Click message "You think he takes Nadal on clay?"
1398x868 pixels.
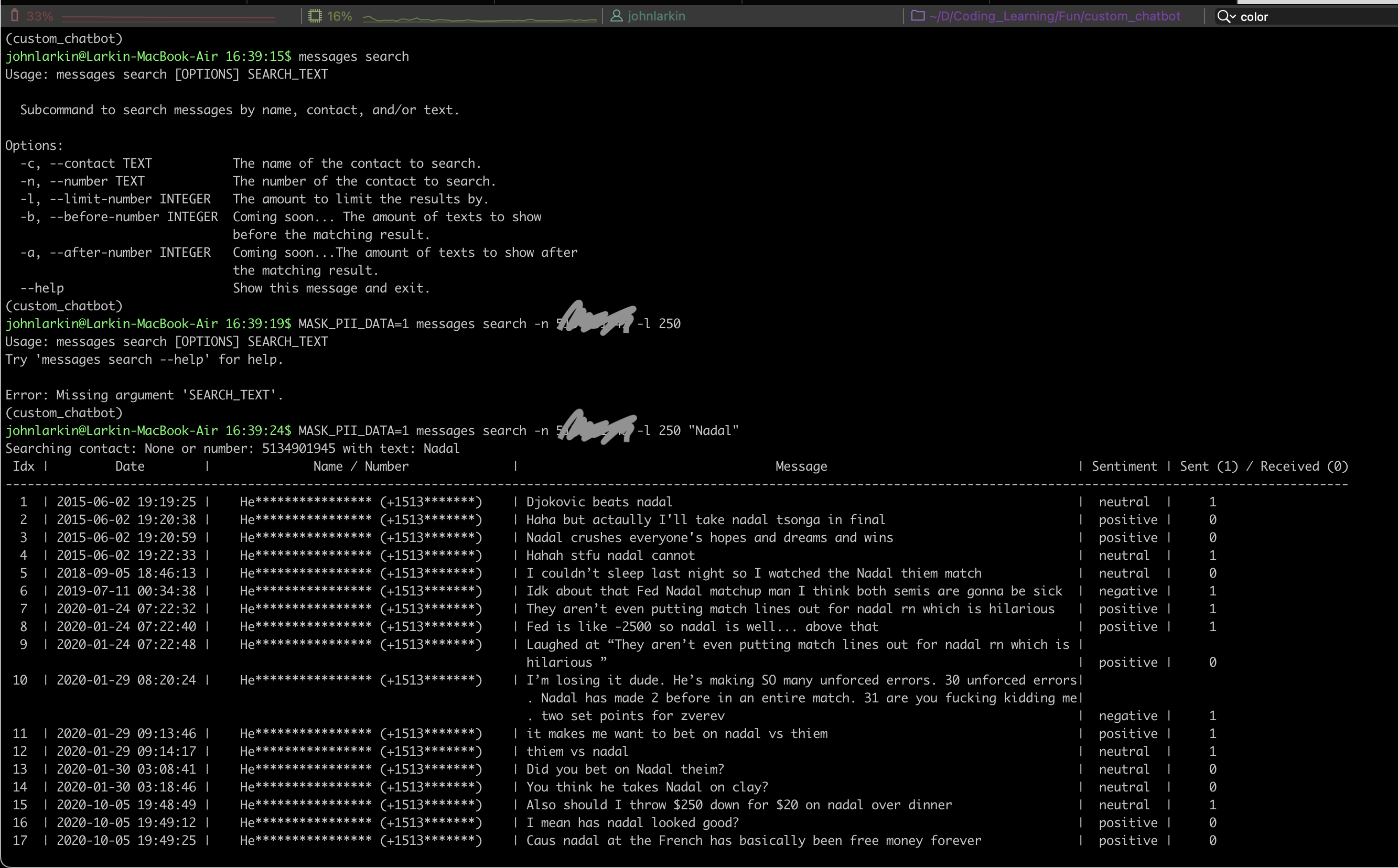(x=647, y=787)
